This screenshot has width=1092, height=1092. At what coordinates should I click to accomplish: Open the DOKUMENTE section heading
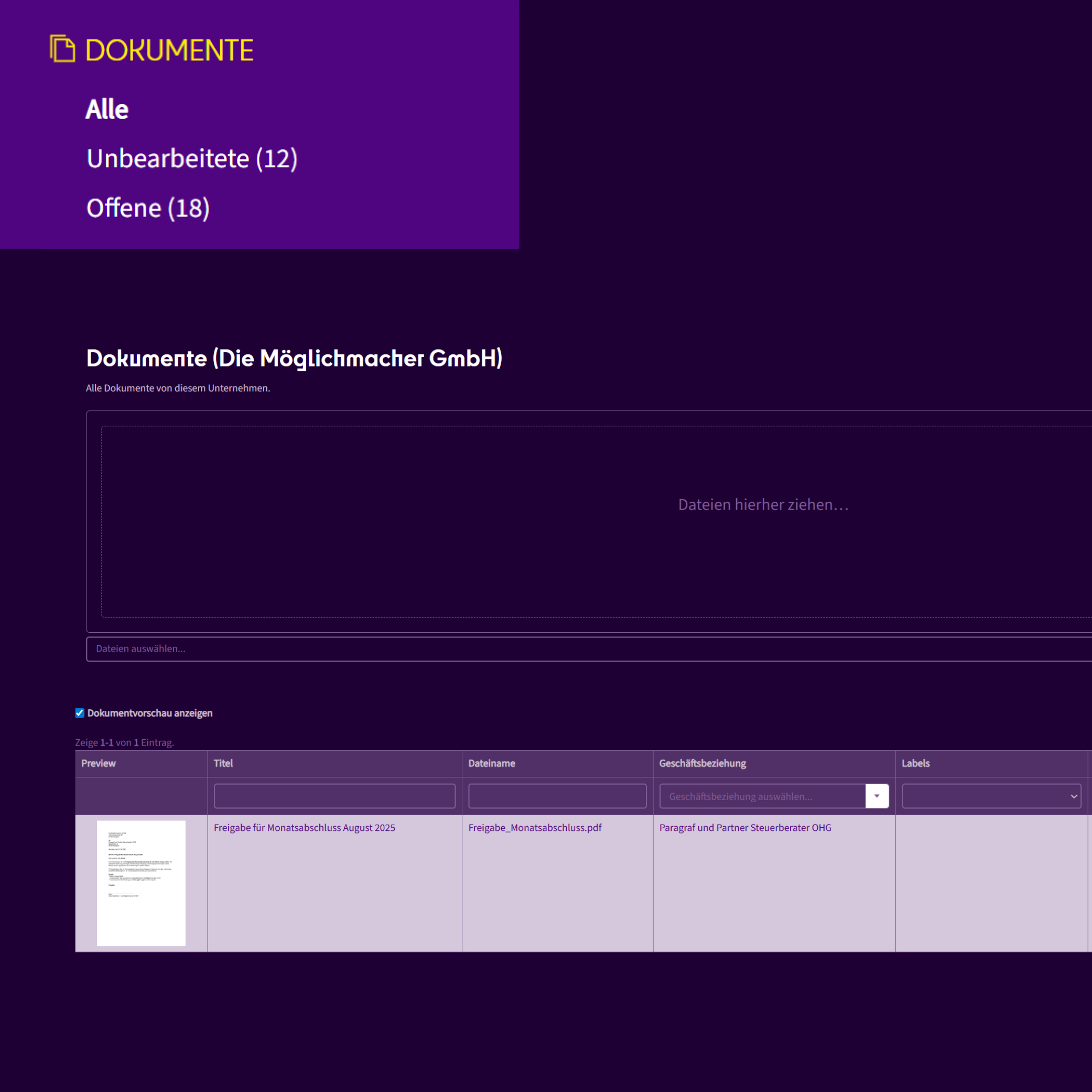(x=169, y=50)
